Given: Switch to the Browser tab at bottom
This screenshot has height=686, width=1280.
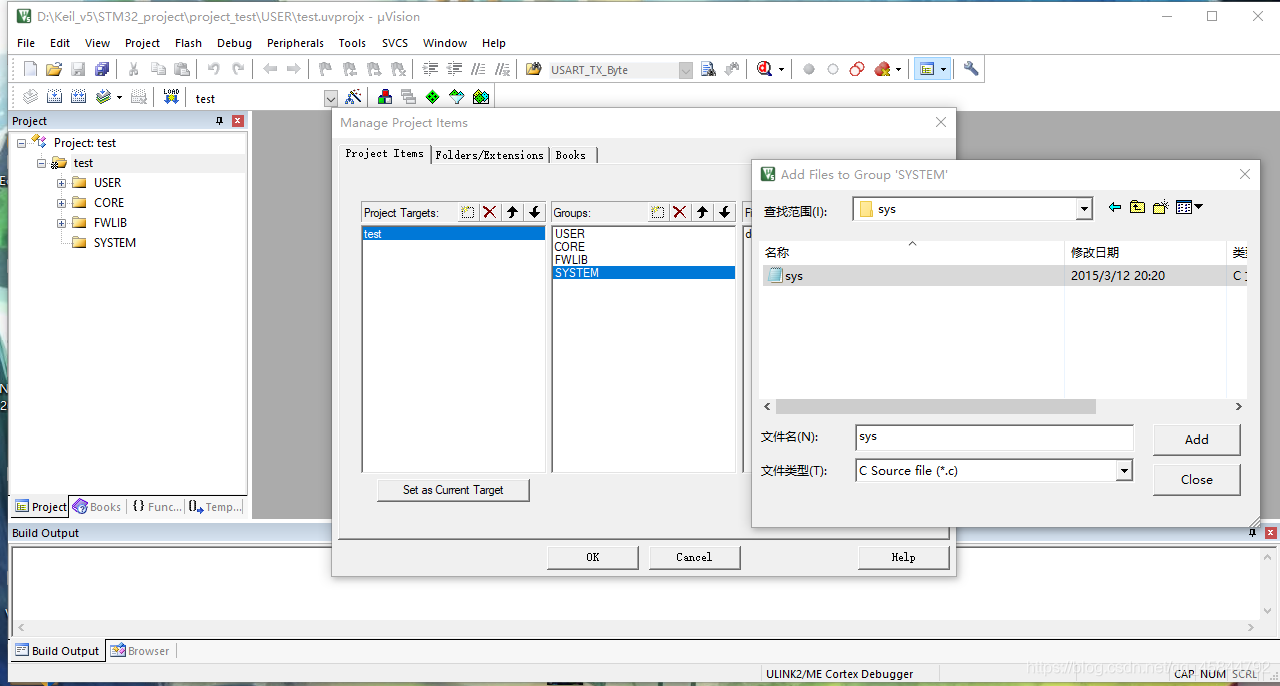Looking at the screenshot, I should 140,651.
